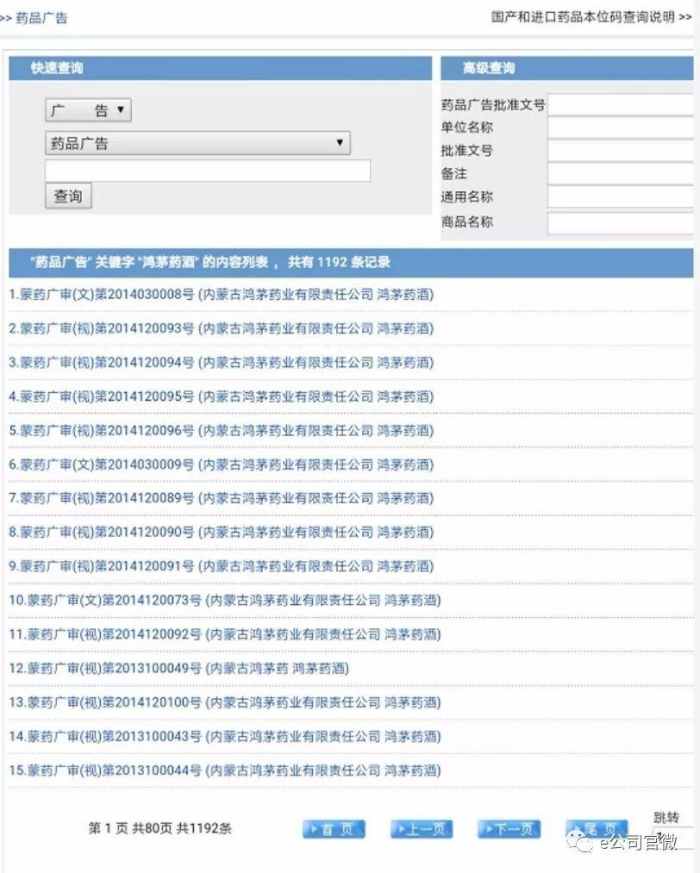
Task: Go to next page with 下一页
Action: [509, 829]
